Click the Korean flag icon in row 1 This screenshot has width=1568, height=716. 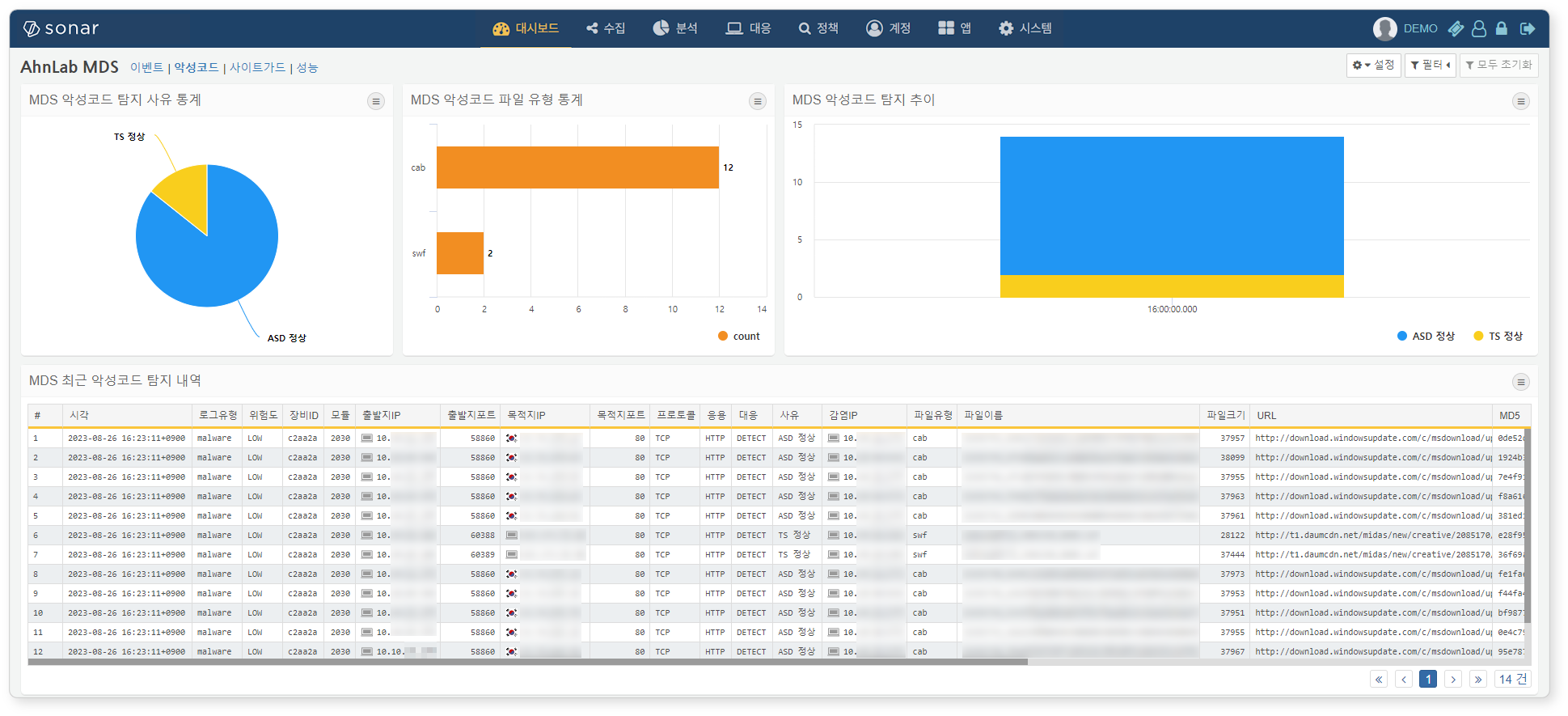pyautogui.click(x=511, y=438)
